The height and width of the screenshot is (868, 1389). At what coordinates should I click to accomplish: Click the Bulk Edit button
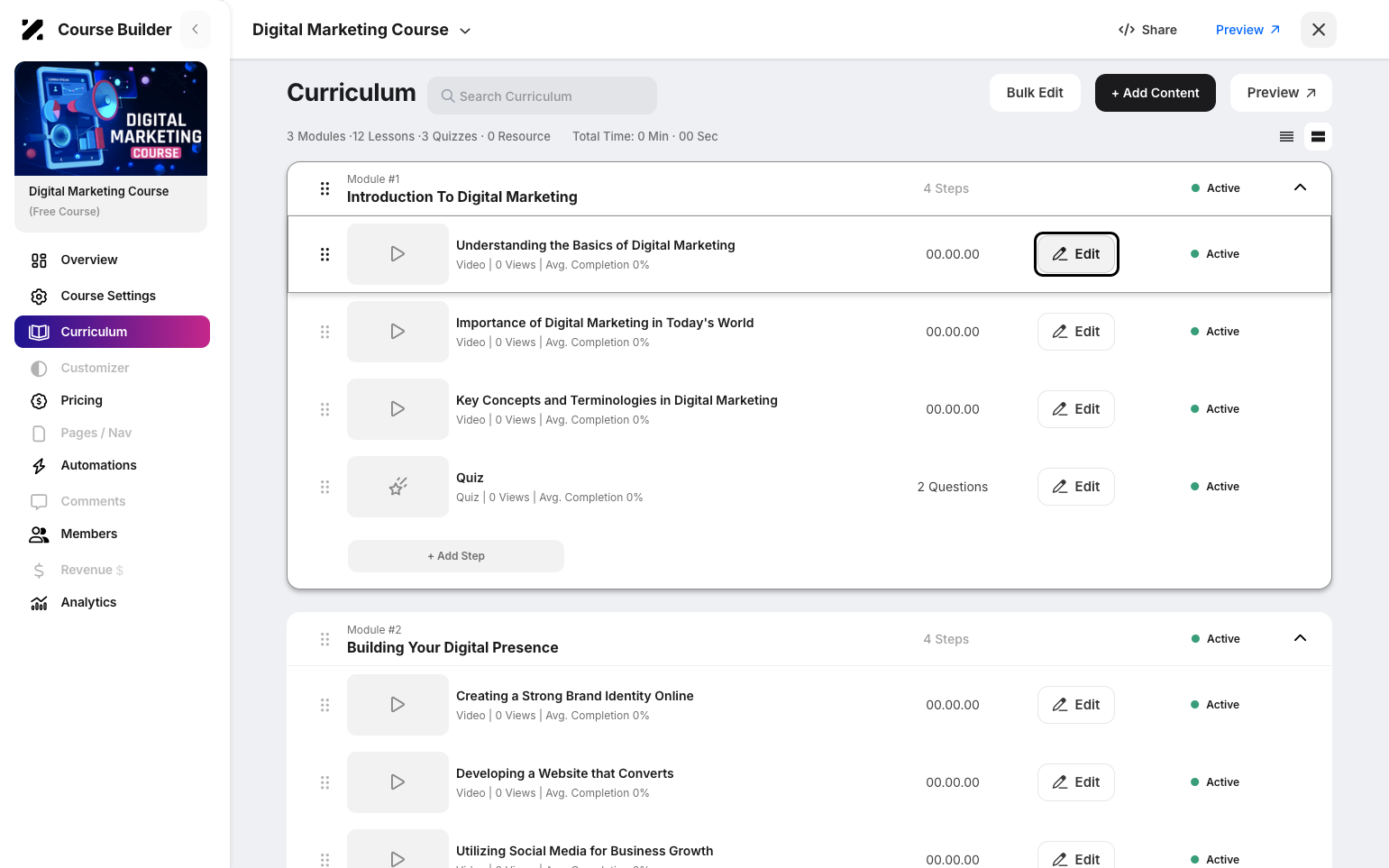pos(1035,93)
